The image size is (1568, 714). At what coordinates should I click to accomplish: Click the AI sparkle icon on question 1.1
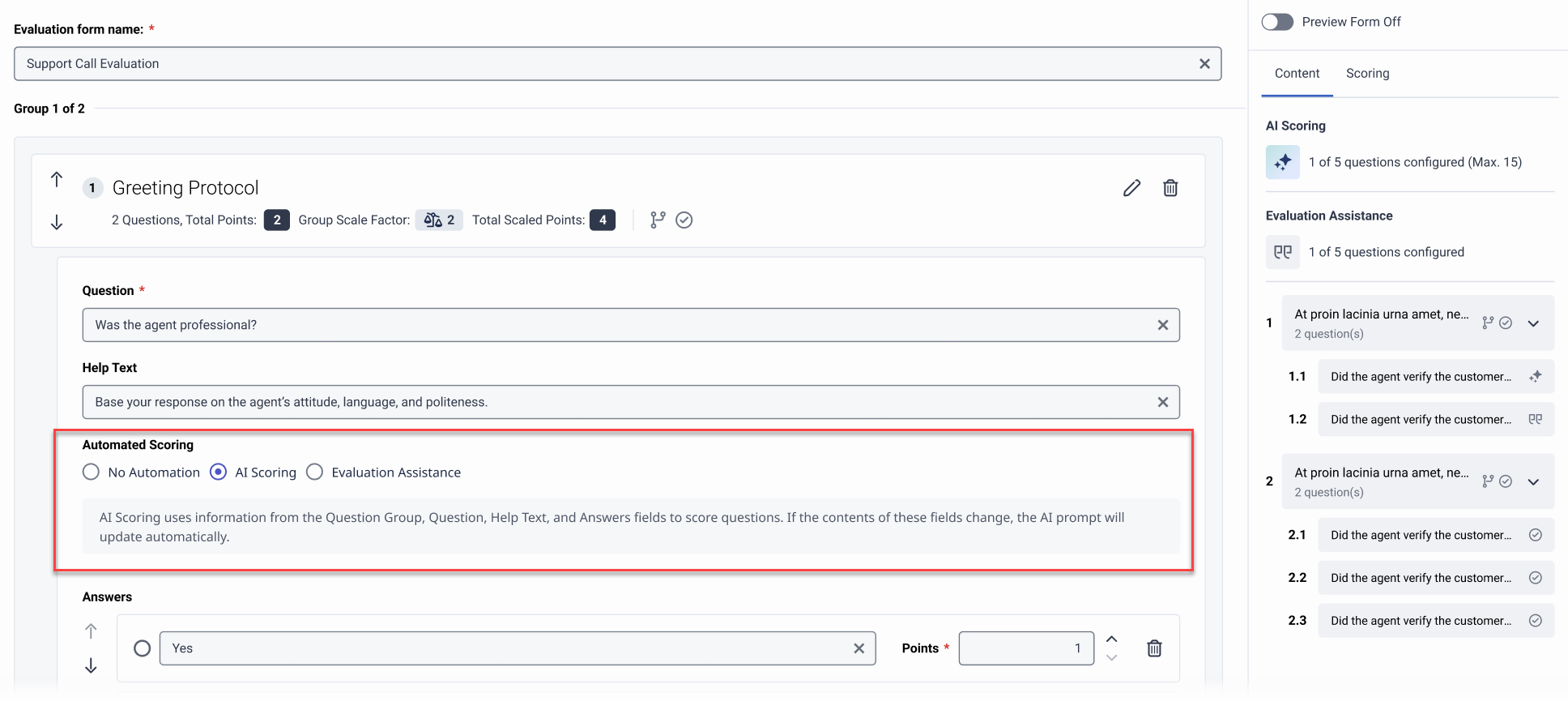pos(1535,377)
